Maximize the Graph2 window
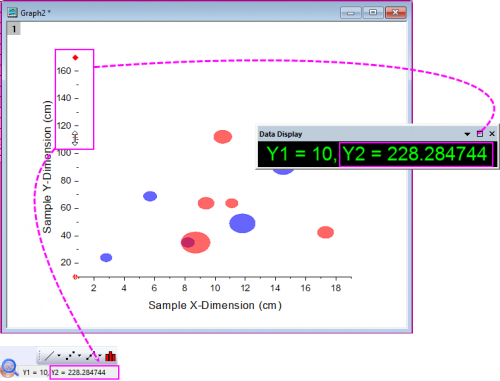Screen dimensions: 500x381 (x=373, y=12)
